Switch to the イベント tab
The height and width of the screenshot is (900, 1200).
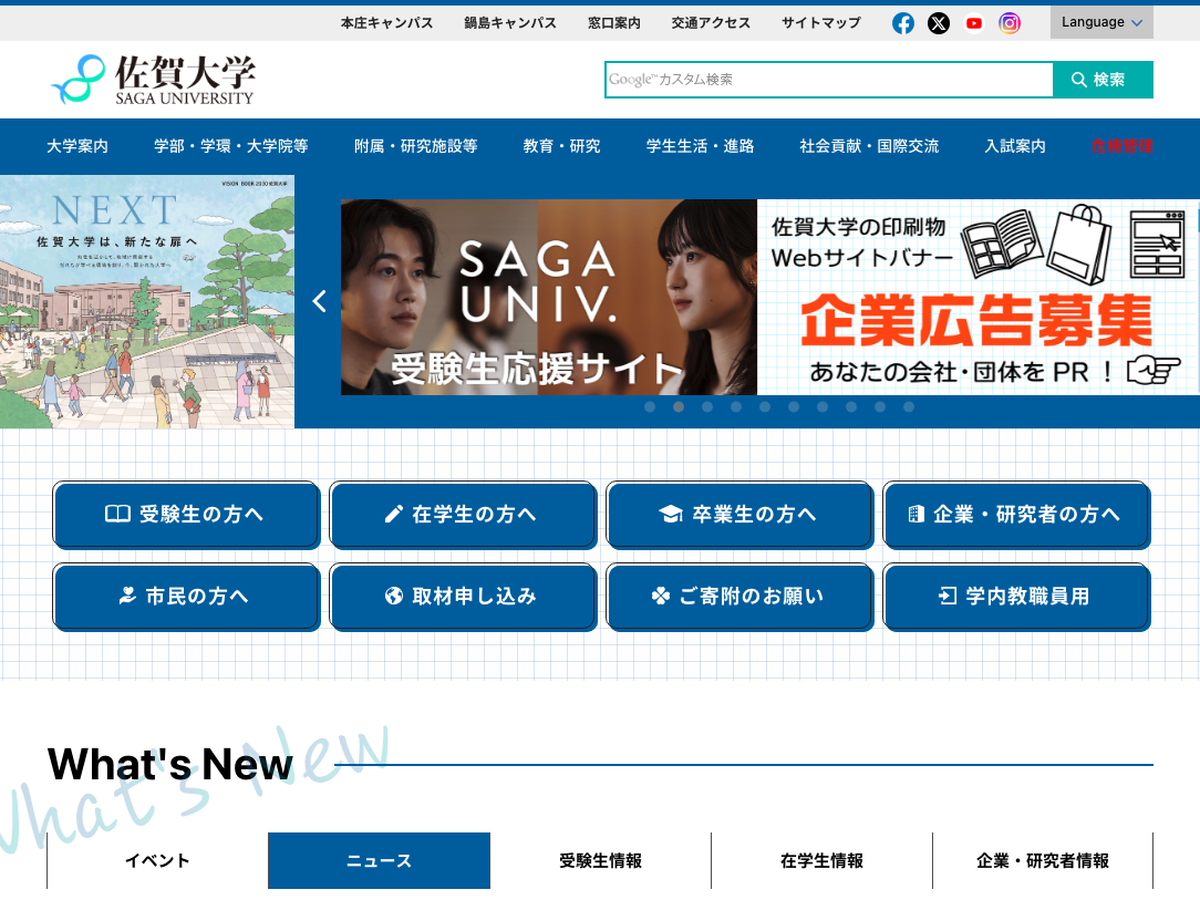click(157, 861)
